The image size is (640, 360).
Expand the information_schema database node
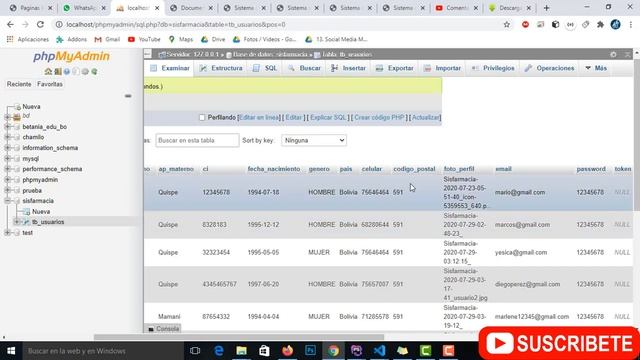coord(7,148)
